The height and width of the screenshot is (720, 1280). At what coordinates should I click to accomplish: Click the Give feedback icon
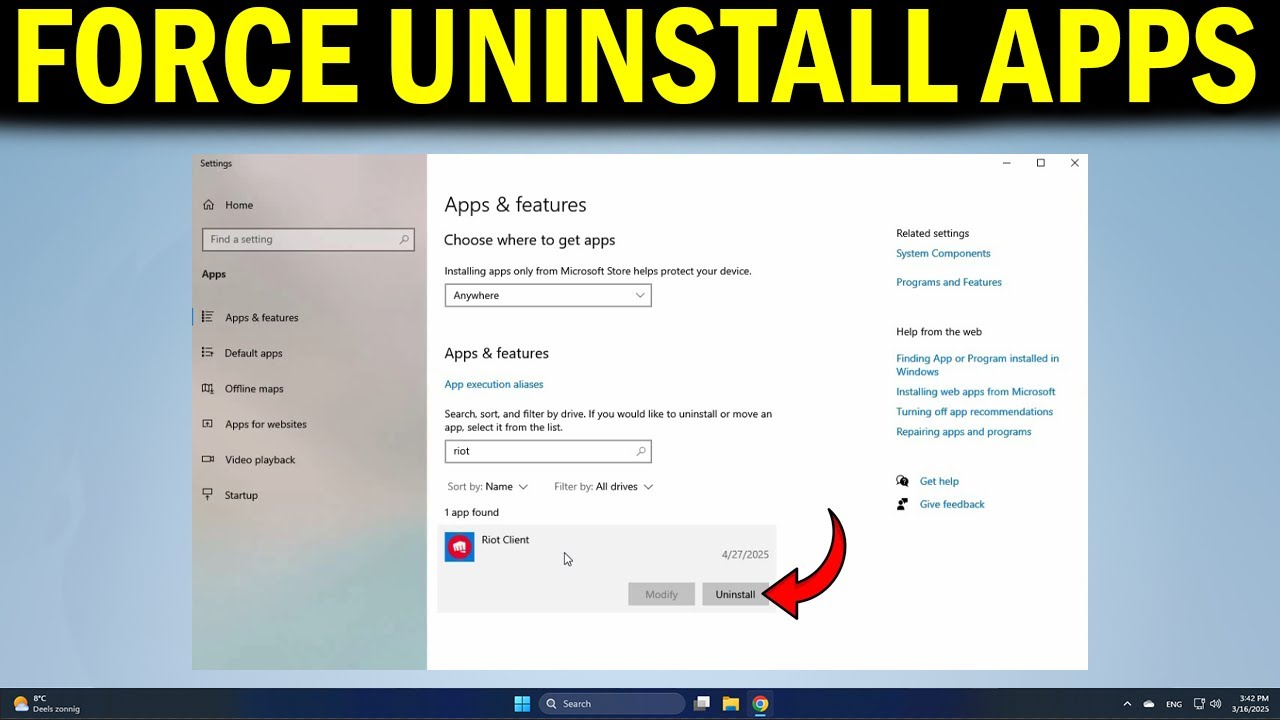tap(903, 504)
